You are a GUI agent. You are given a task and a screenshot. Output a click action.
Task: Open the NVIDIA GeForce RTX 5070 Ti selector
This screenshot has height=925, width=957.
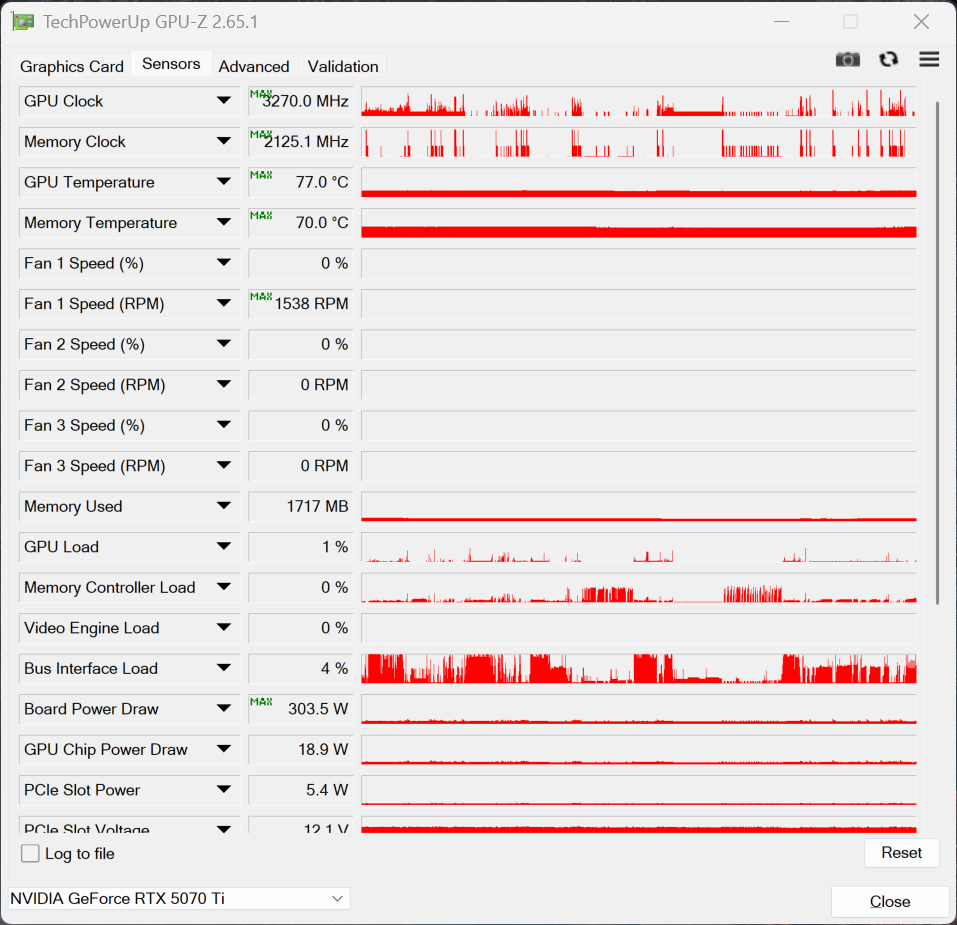point(179,898)
